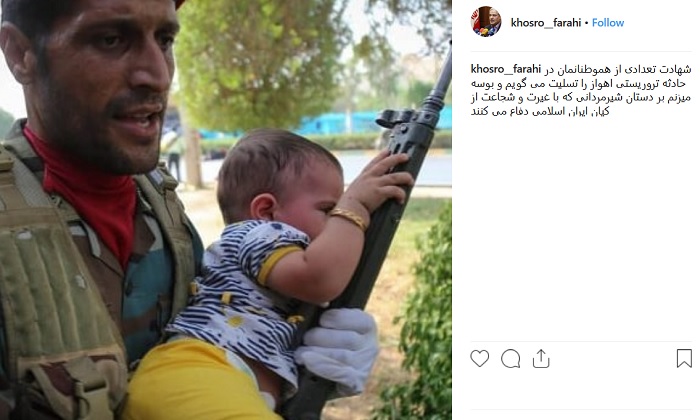Click the khosro__farahi name in the caption

point(505,69)
